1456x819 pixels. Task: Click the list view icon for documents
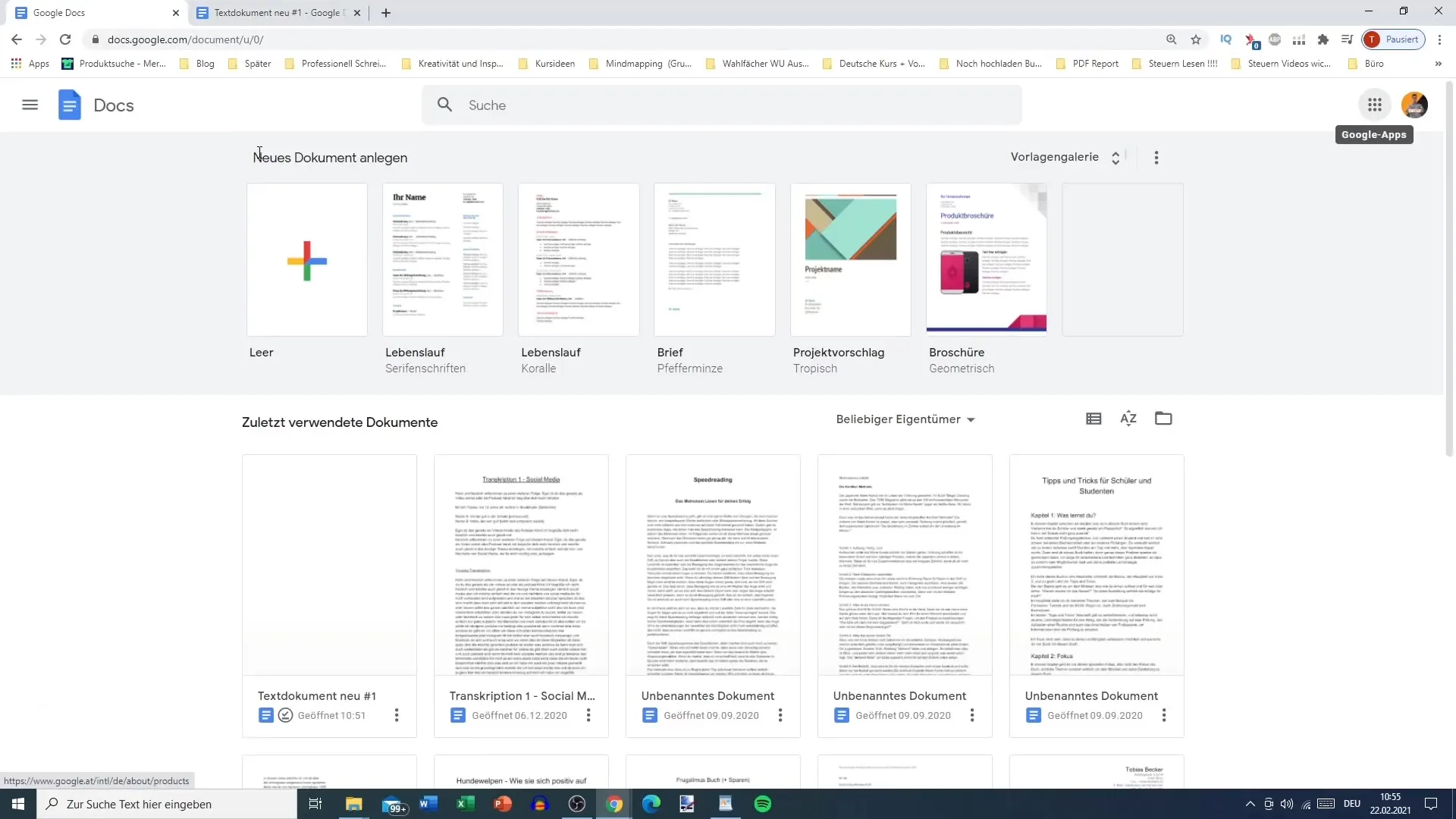point(1093,419)
